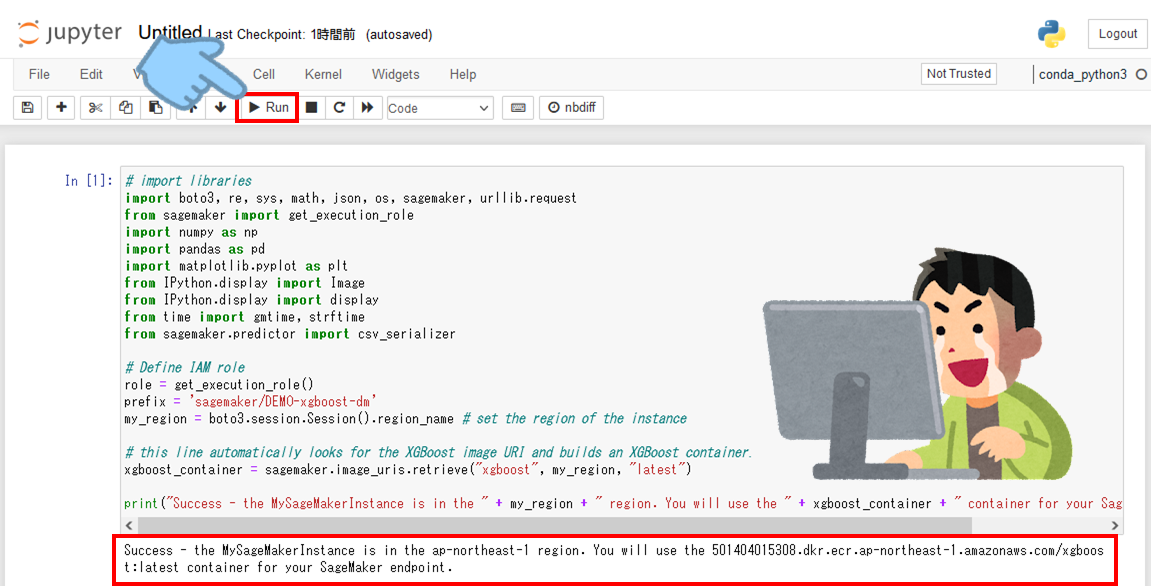The height and width of the screenshot is (586, 1151).
Task: Click the prefix assignment line
Action: point(250,402)
